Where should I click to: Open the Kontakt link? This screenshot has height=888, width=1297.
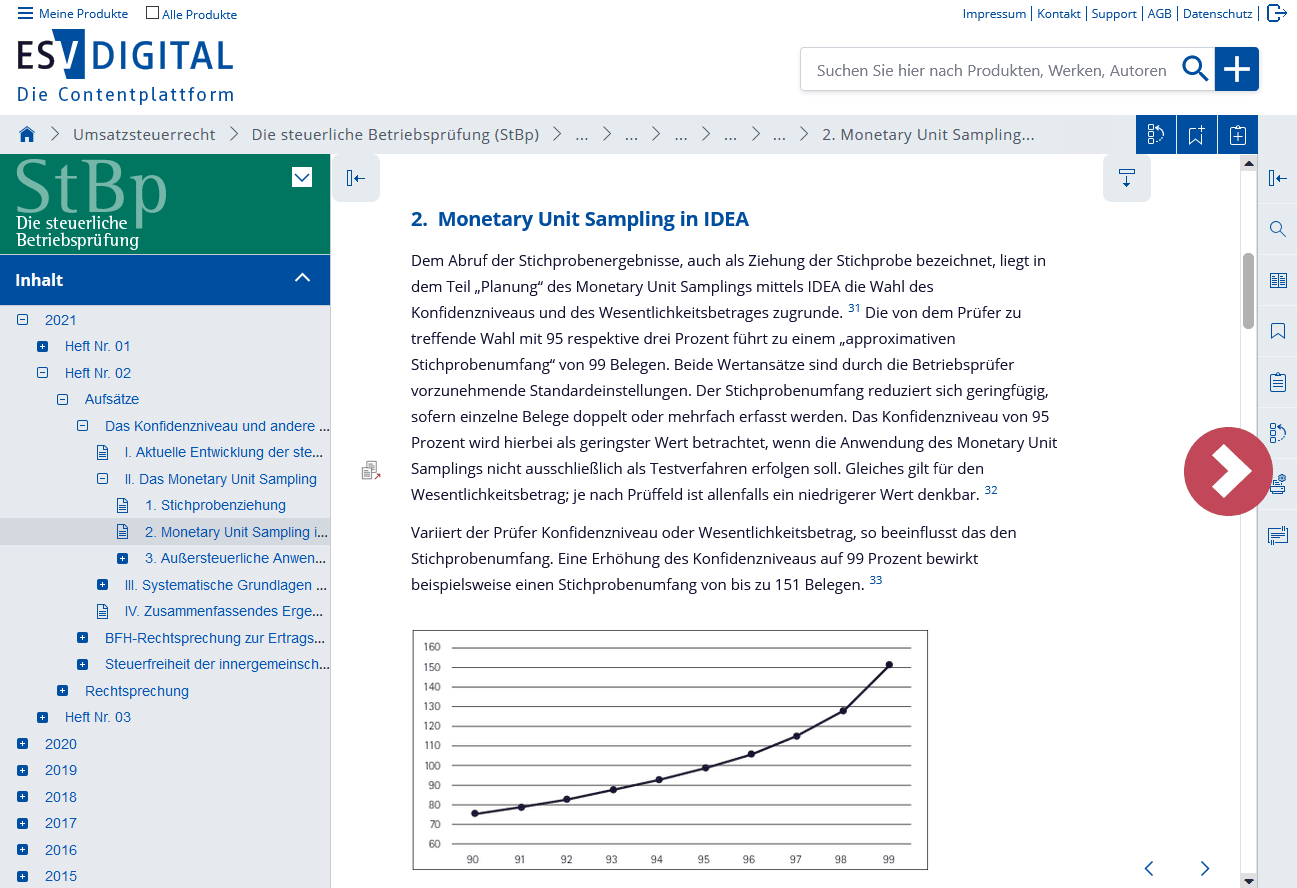tap(1058, 14)
